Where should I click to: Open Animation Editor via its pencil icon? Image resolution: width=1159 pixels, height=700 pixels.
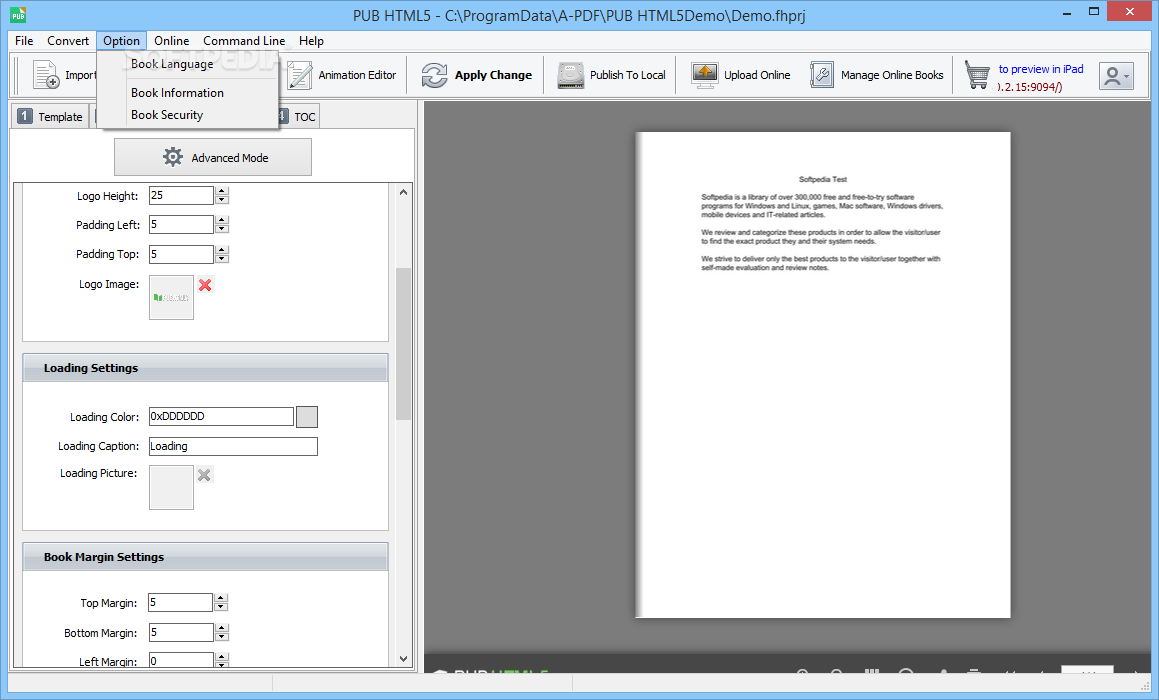coord(299,75)
